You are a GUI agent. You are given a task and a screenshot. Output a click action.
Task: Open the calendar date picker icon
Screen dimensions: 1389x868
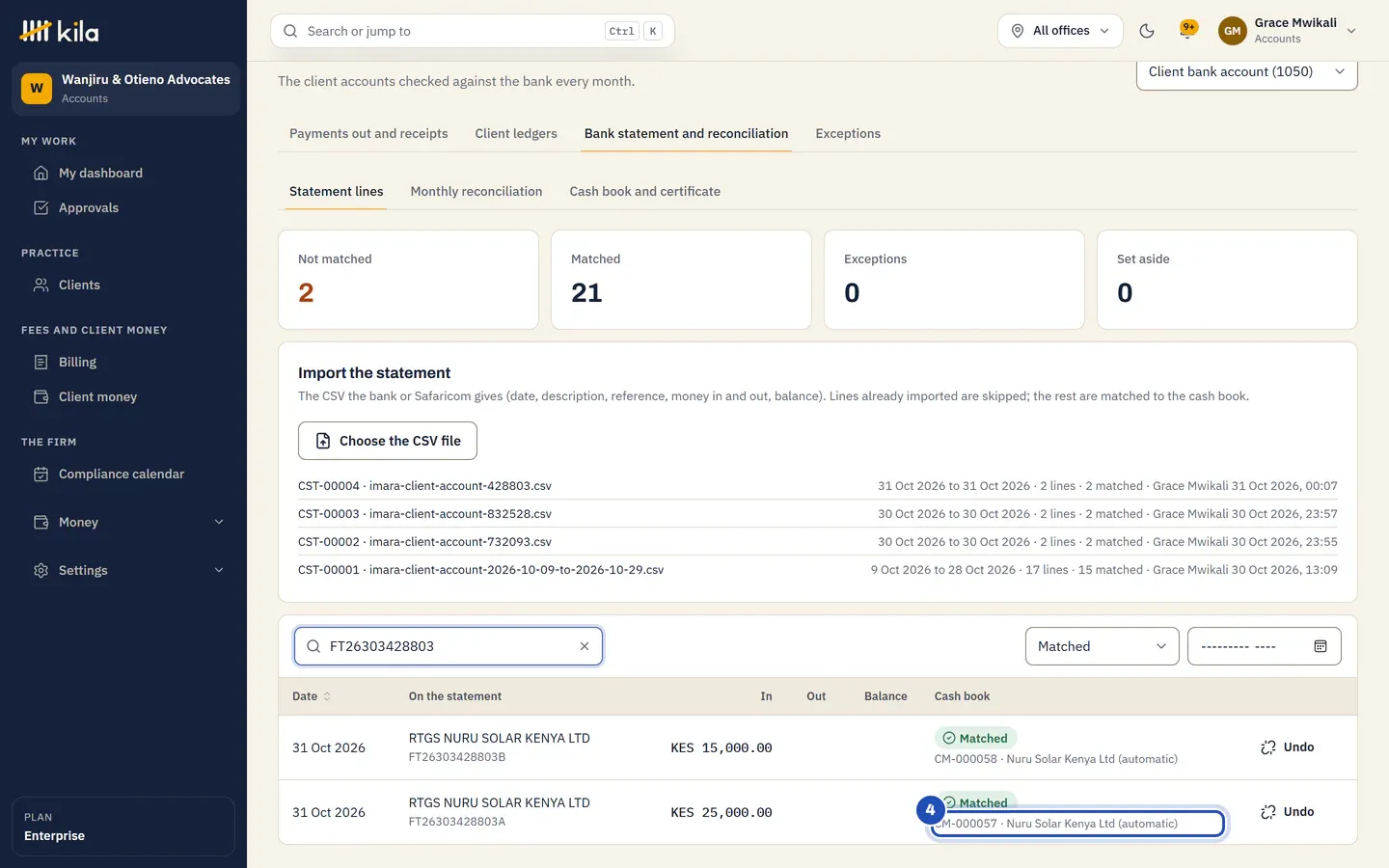(1321, 646)
